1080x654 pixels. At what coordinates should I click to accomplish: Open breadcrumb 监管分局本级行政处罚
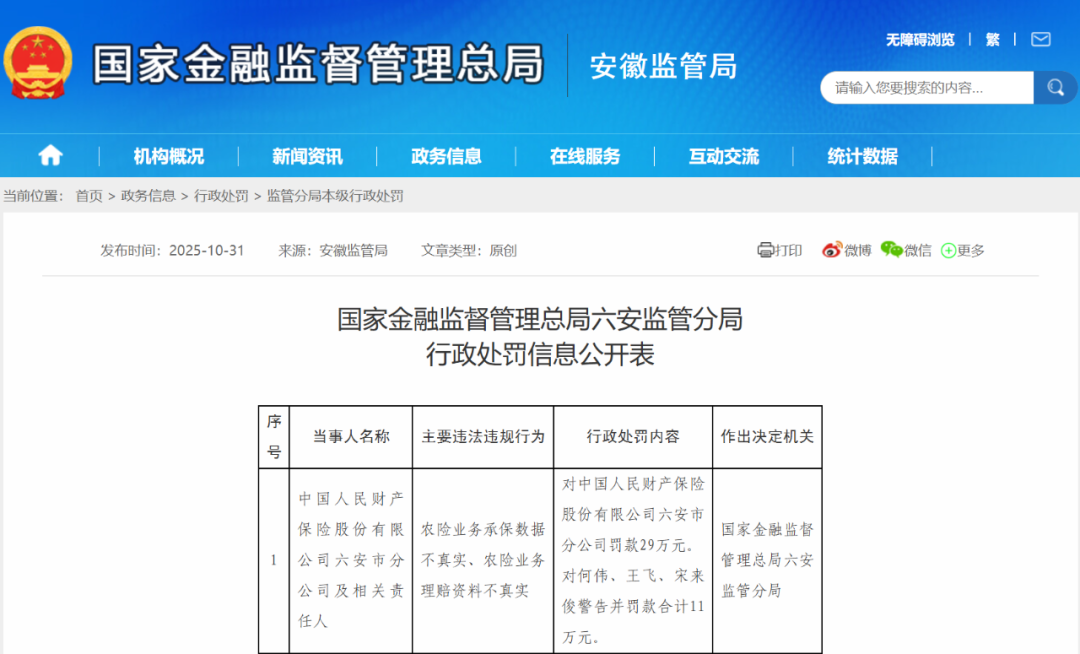(335, 196)
